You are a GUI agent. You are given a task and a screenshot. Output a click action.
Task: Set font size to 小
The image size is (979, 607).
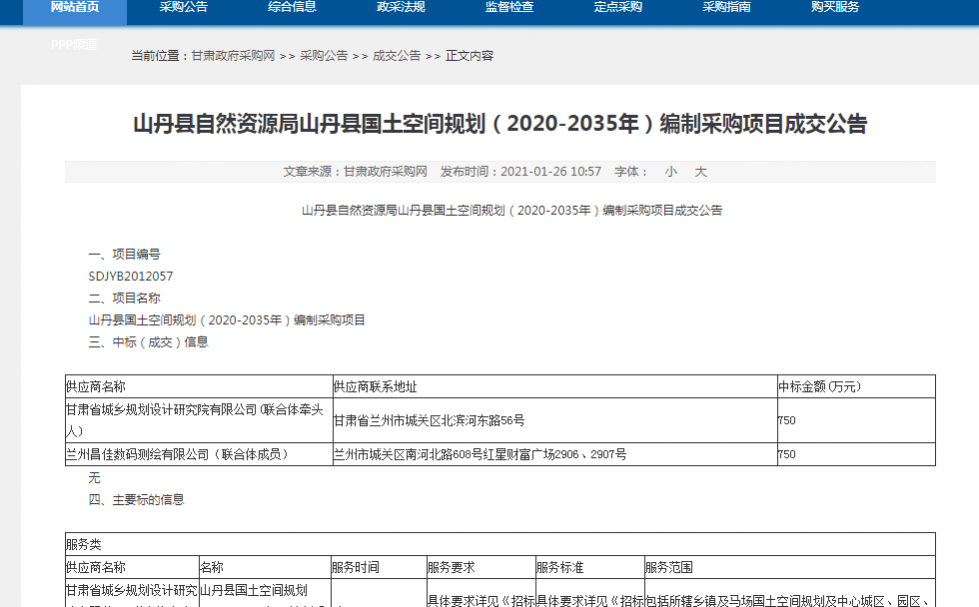[x=671, y=172]
